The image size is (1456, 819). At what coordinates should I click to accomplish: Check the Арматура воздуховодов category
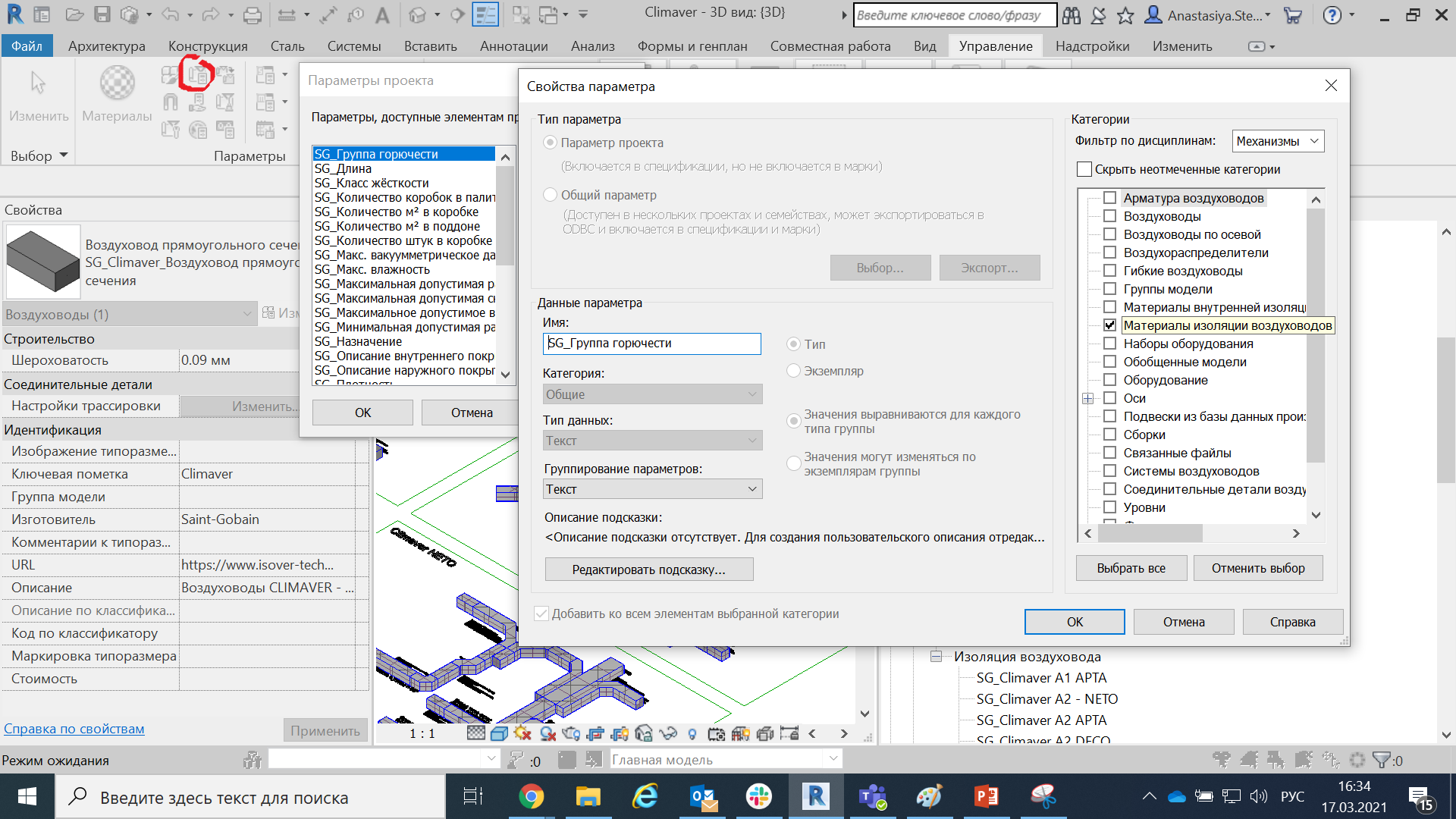(x=1109, y=198)
